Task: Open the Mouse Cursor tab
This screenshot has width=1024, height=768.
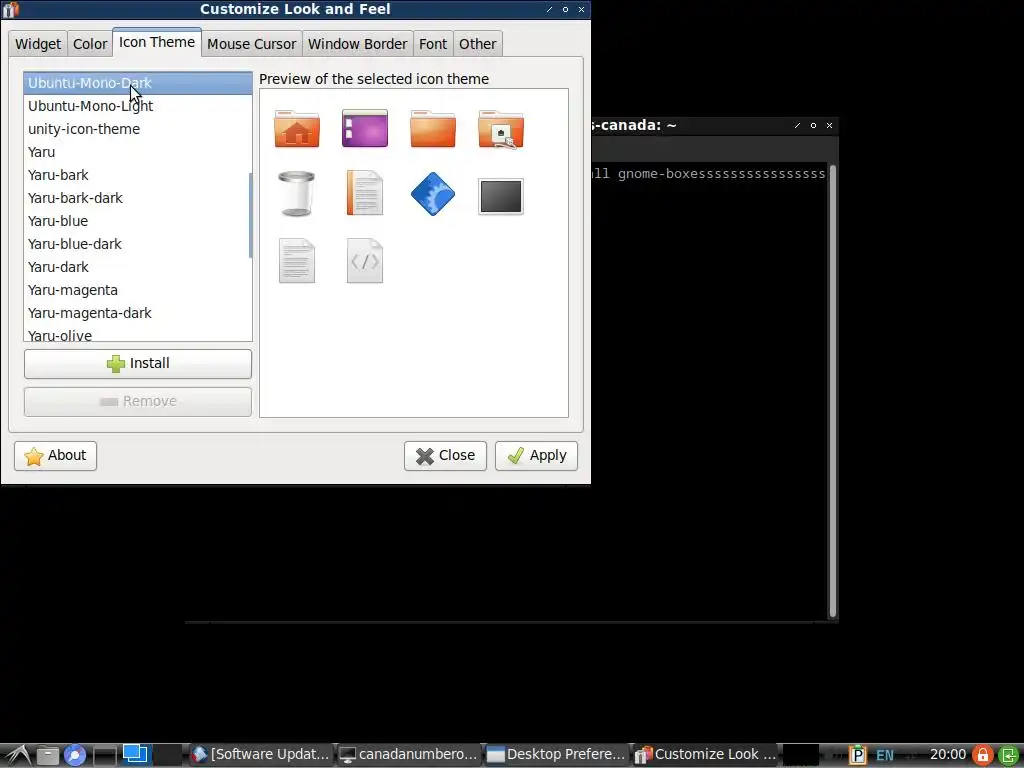Action: click(251, 44)
